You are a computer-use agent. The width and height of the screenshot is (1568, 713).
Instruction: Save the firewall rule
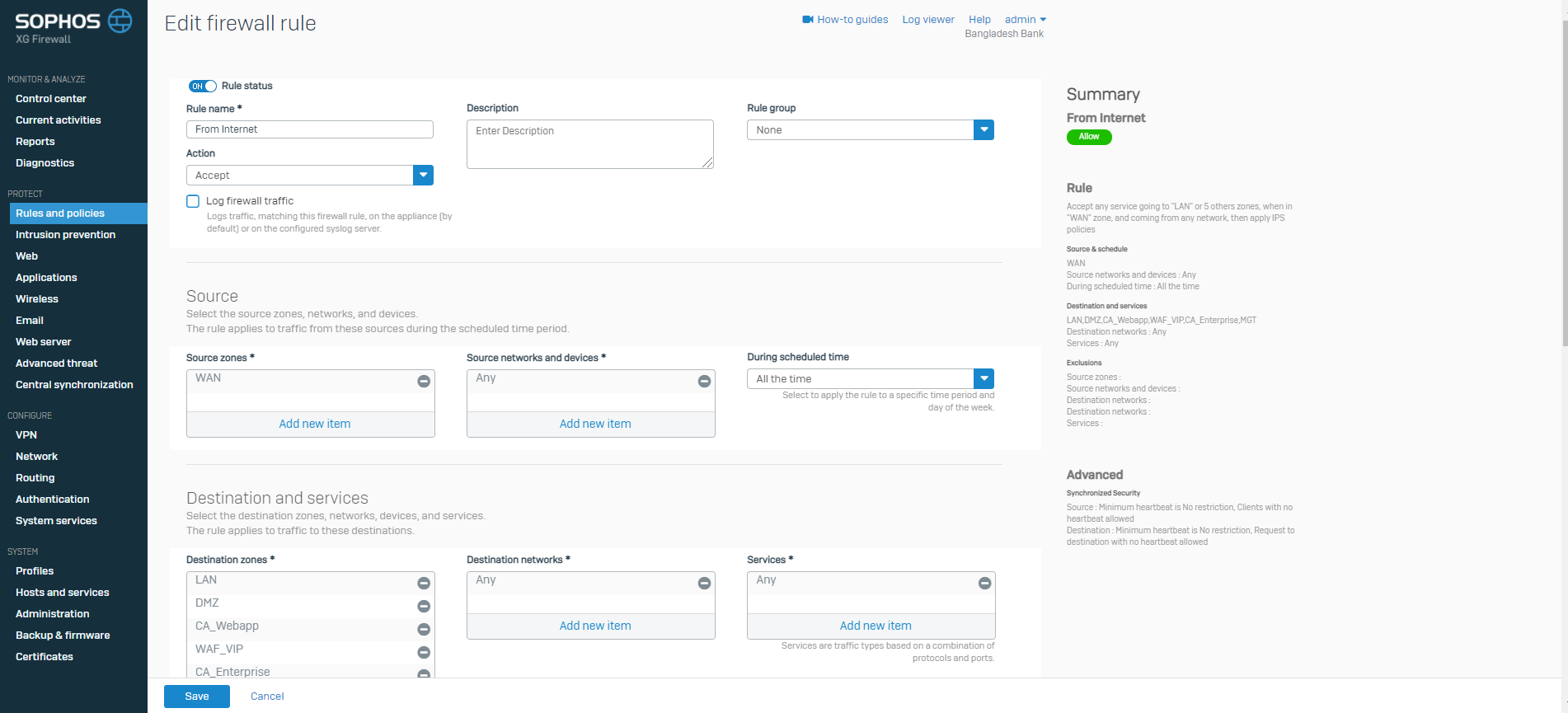pyautogui.click(x=196, y=697)
